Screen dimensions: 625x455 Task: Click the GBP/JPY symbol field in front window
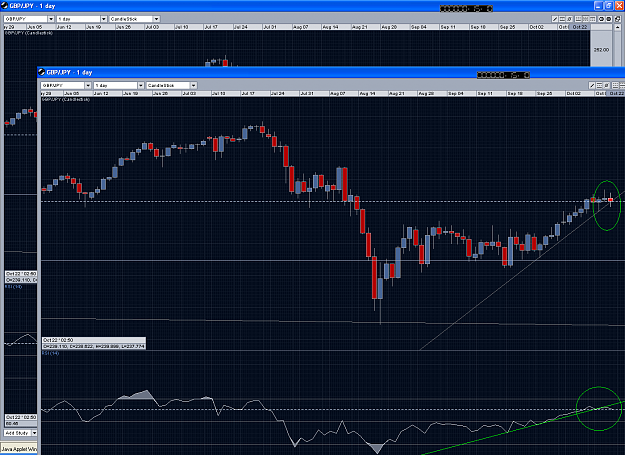point(63,85)
